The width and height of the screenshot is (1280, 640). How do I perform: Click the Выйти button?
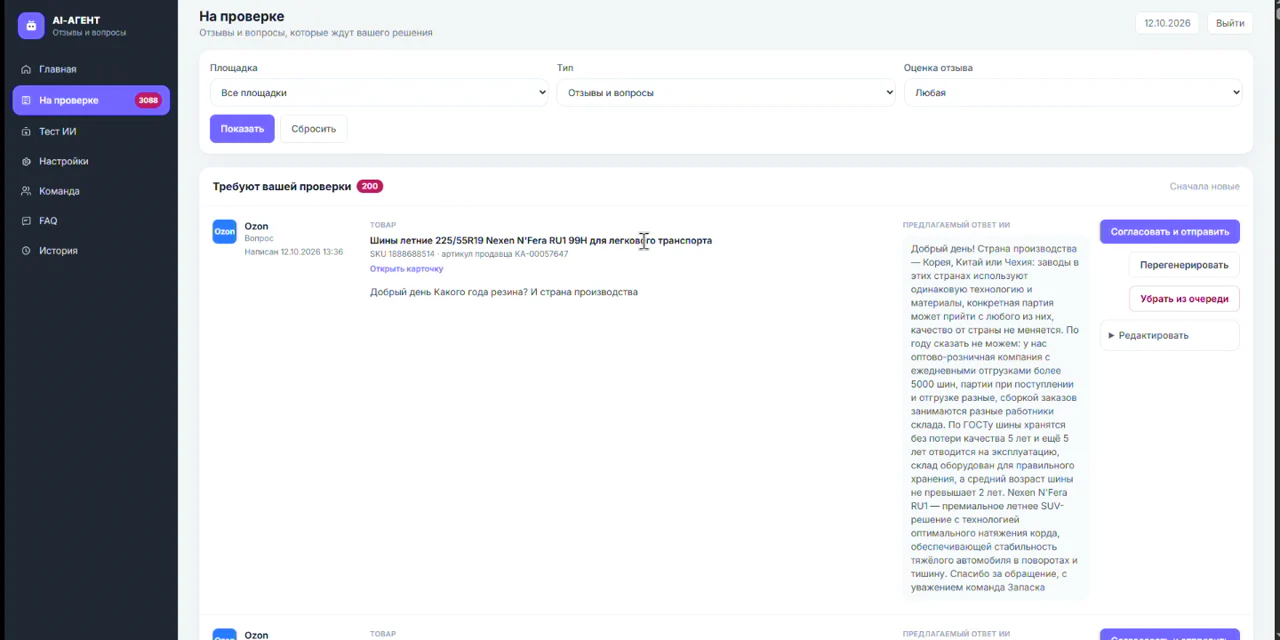[1230, 23]
